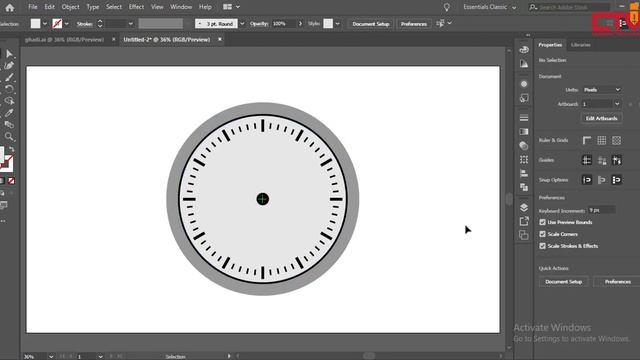Select the Shape Builder tool
The image size is (640, 360).
9,101
